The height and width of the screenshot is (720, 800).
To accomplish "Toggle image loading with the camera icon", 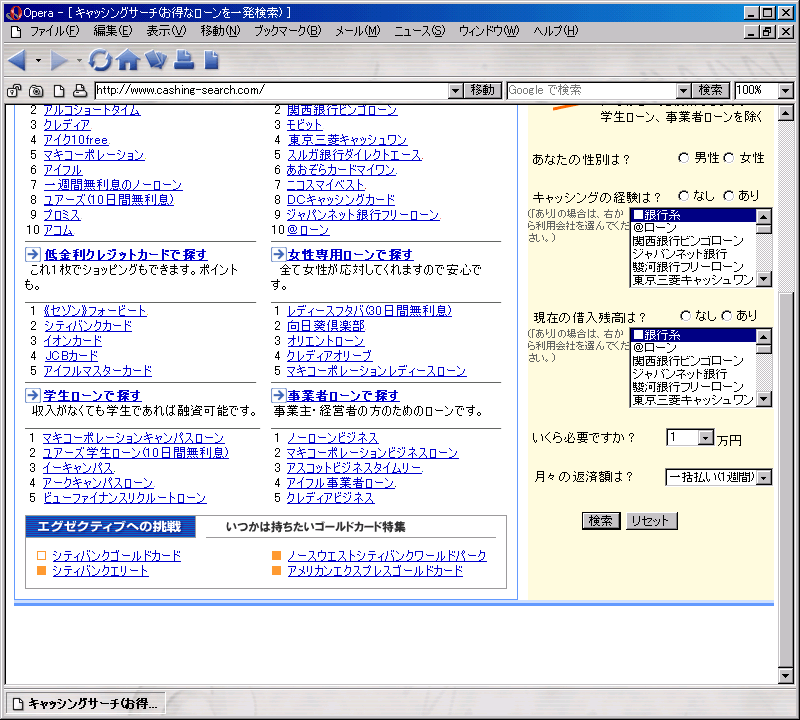I will 36,91.
